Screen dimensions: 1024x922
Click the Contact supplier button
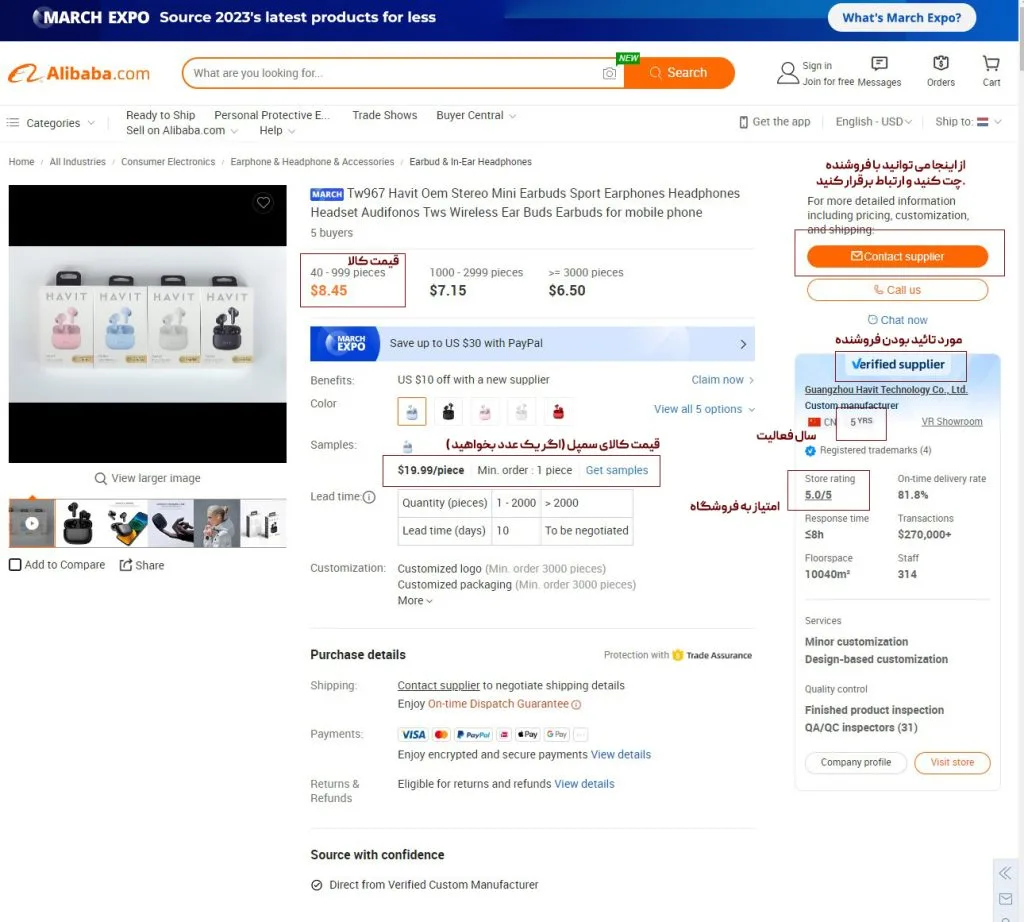pyautogui.click(x=897, y=257)
